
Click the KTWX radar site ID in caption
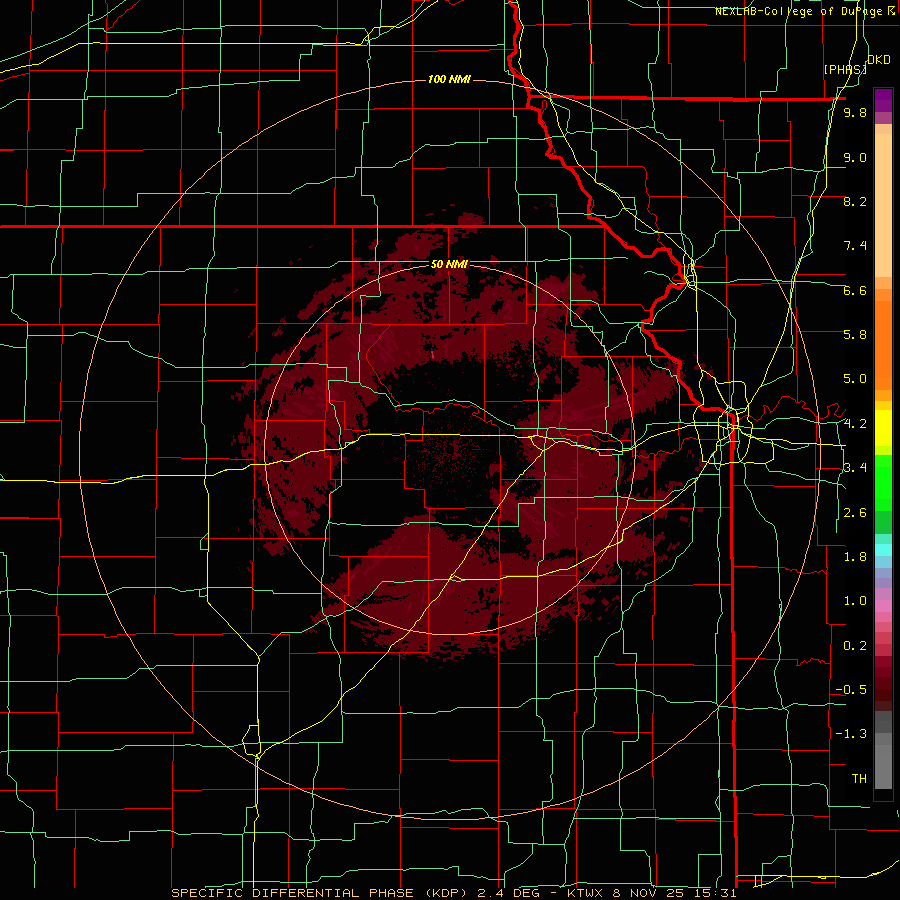(585, 893)
